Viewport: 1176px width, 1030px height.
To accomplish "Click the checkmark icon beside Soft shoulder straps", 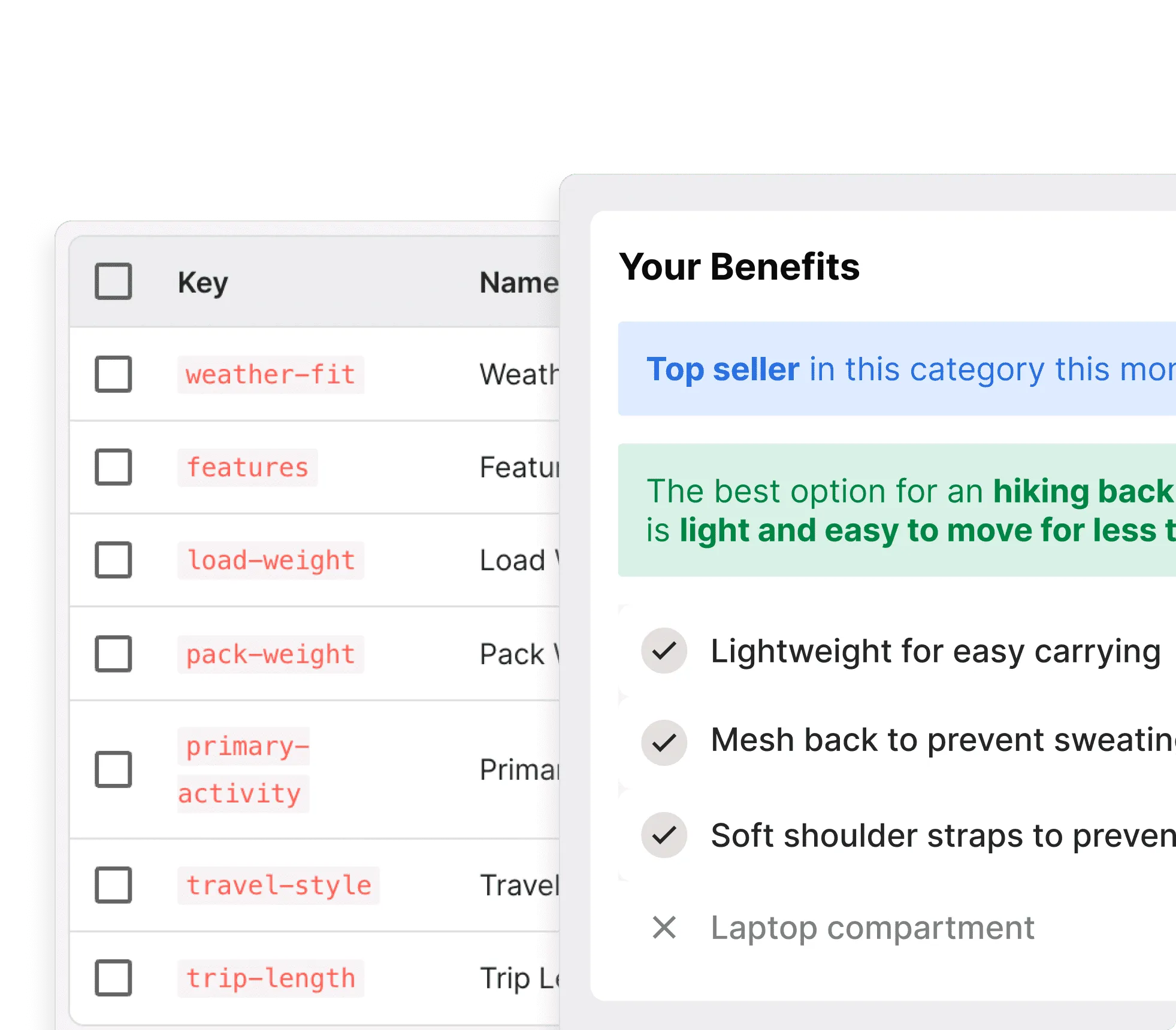I will pos(664,835).
